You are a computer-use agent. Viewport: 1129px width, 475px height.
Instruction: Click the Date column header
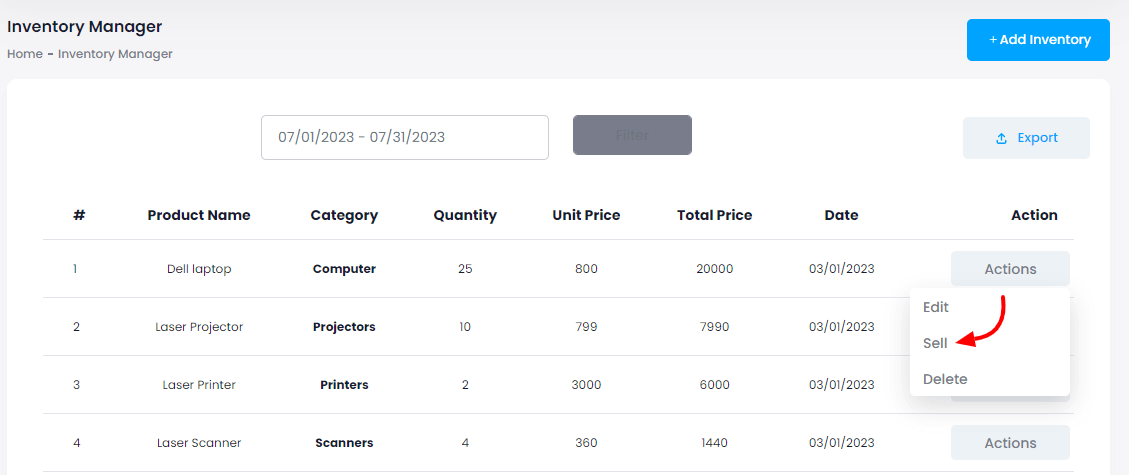(x=841, y=215)
